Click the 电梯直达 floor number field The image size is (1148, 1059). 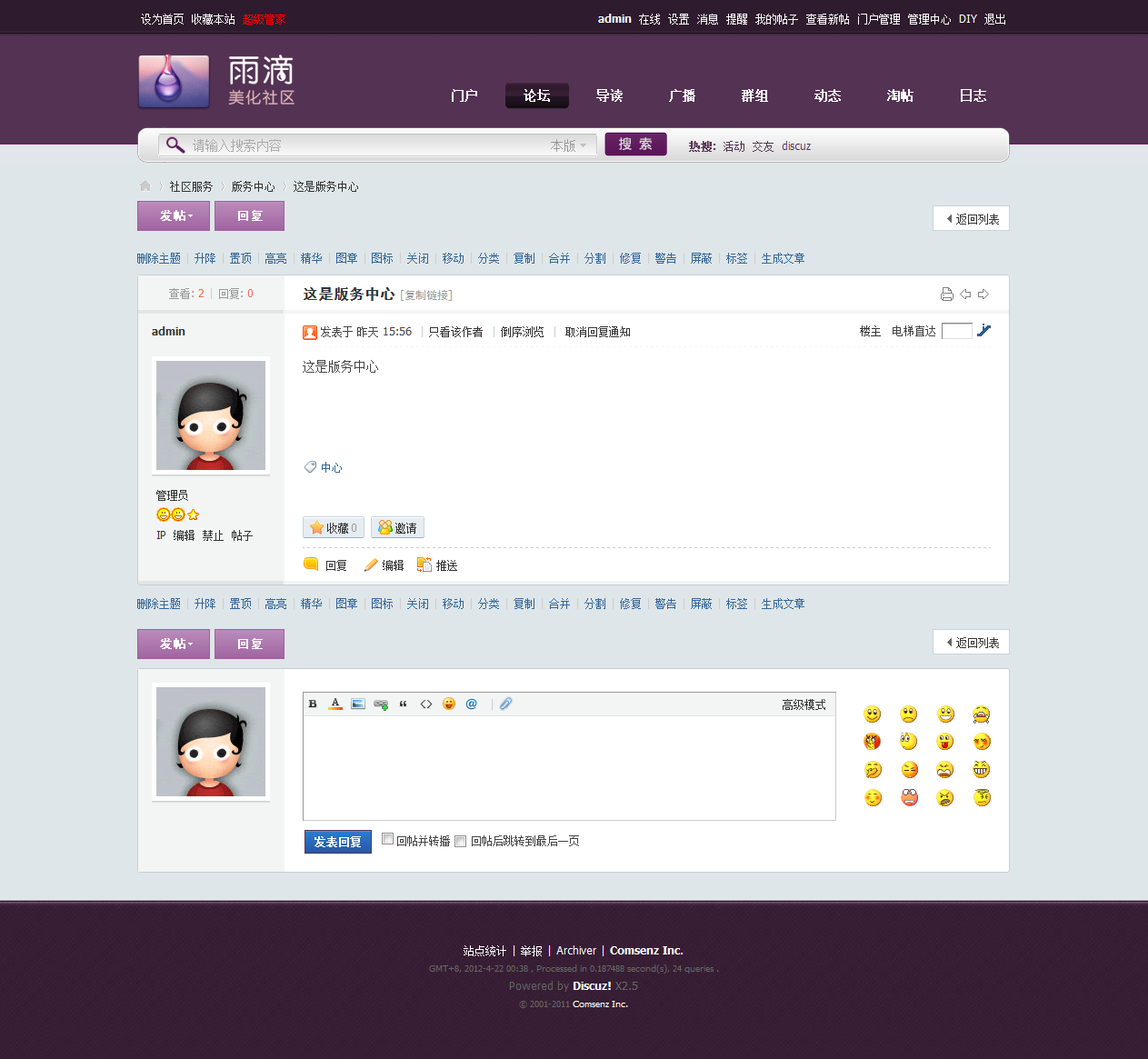click(x=957, y=331)
